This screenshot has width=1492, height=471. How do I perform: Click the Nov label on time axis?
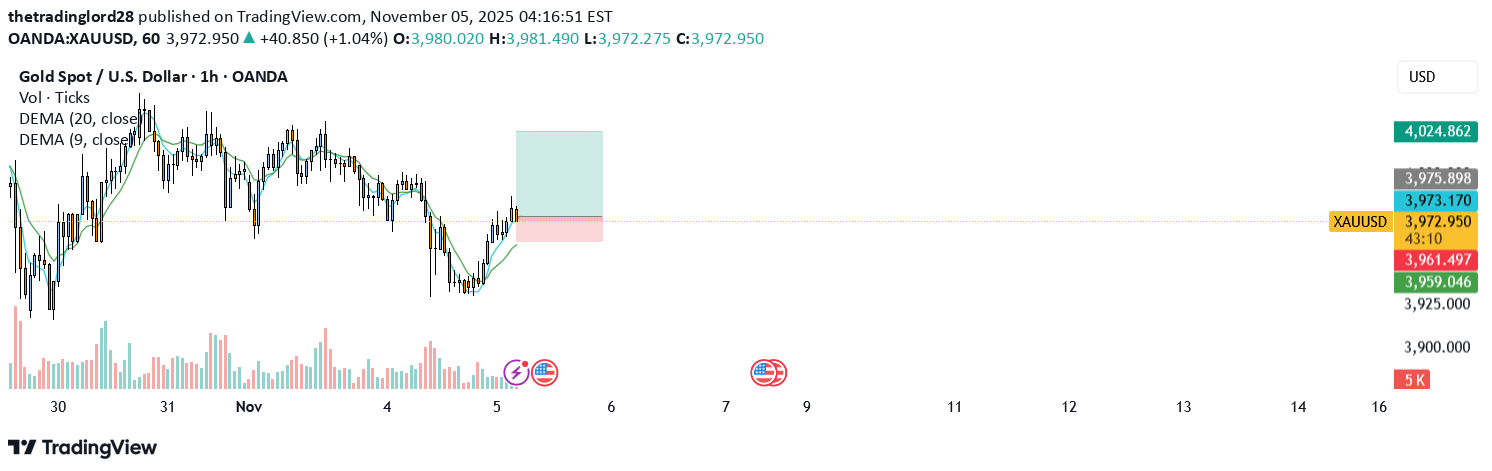pos(248,407)
